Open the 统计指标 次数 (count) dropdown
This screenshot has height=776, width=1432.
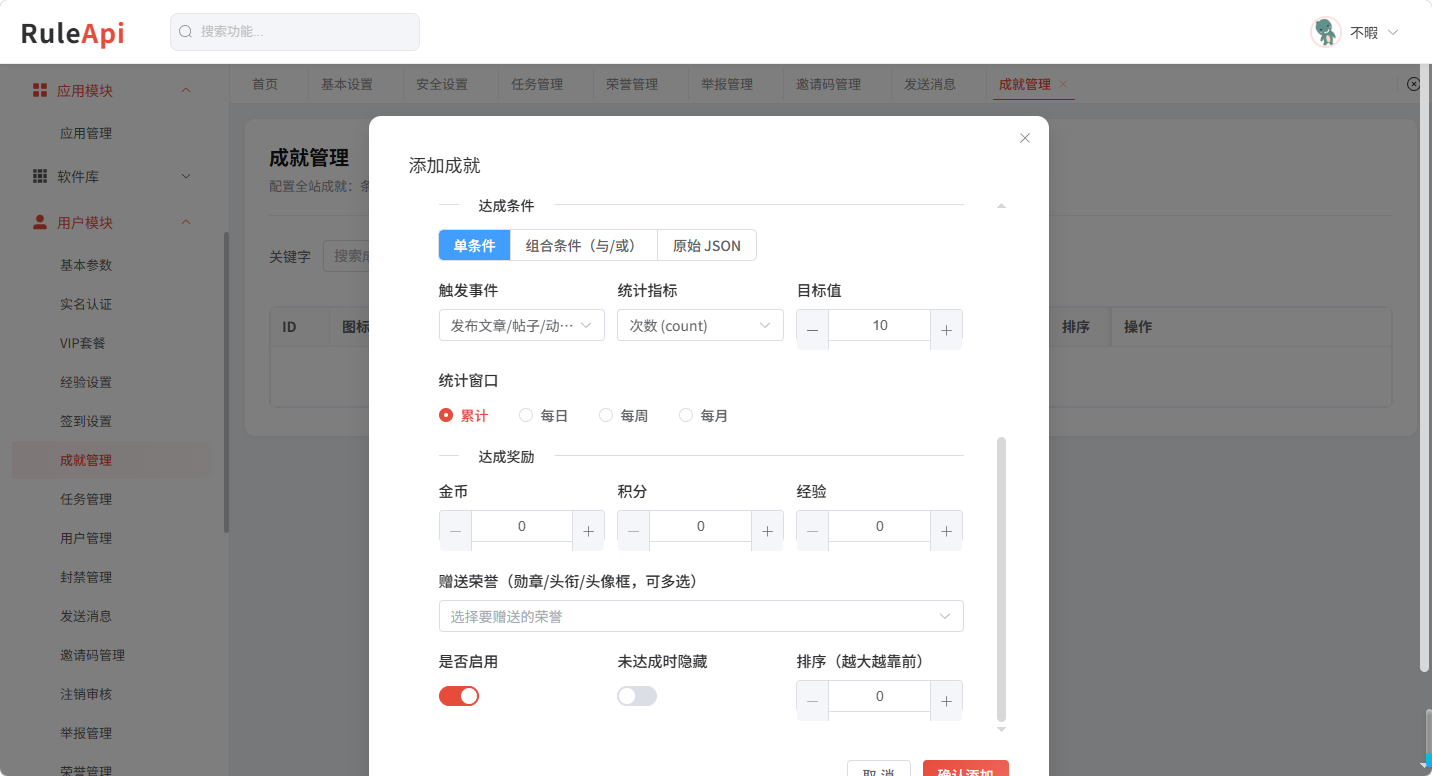[700, 325]
